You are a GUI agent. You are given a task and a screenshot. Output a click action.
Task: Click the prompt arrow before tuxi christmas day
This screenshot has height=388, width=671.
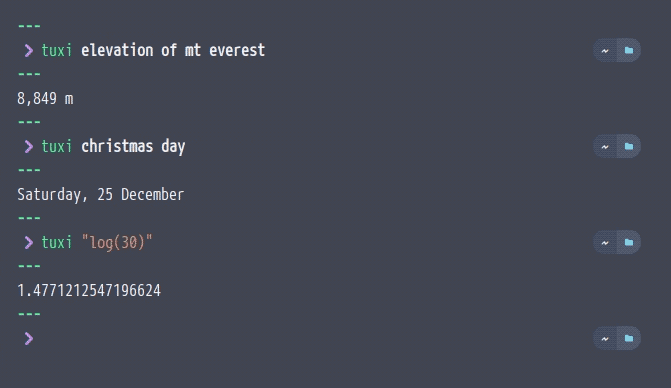click(29, 147)
